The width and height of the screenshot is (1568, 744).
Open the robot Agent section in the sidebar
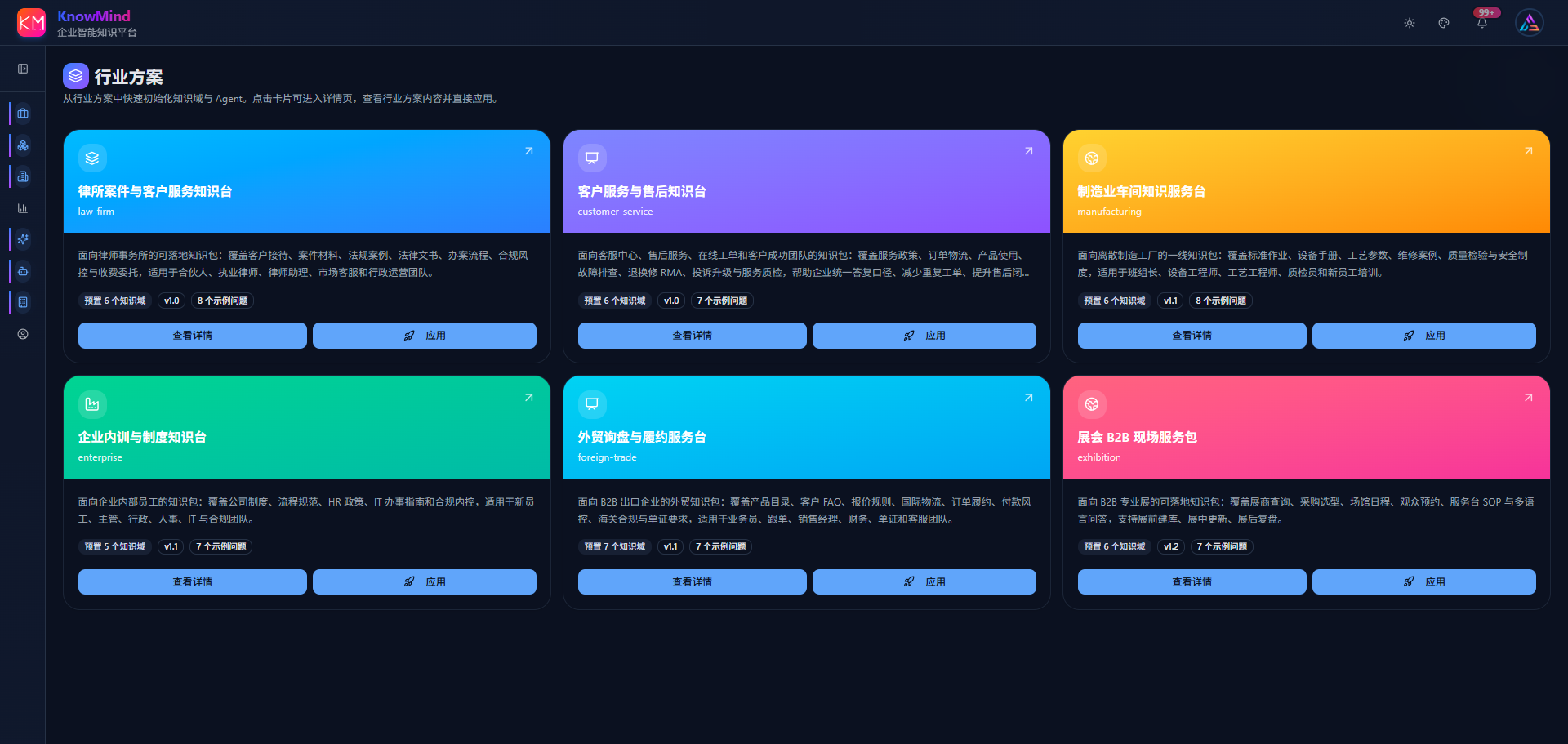click(x=23, y=271)
